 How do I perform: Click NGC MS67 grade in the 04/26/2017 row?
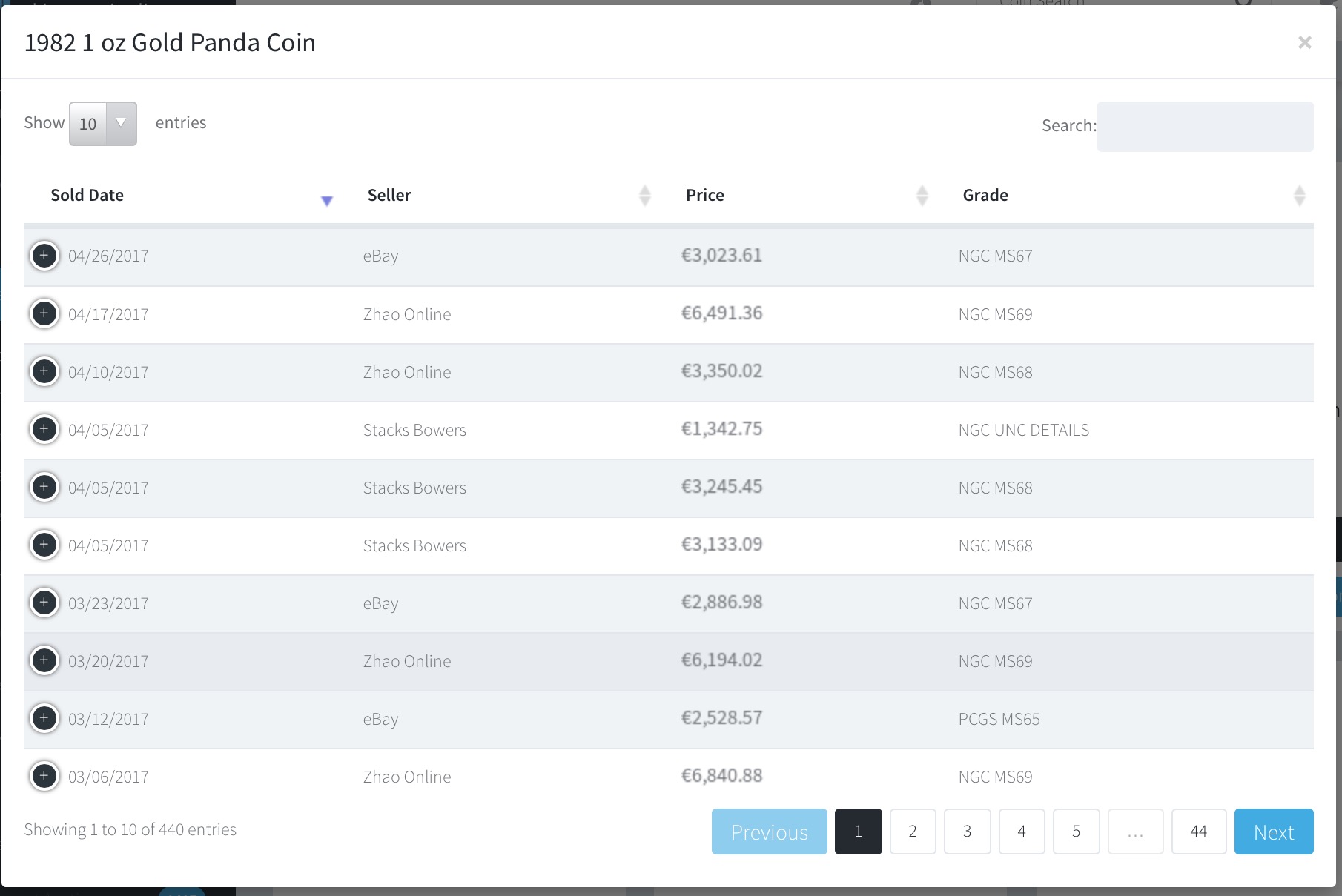click(996, 256)
